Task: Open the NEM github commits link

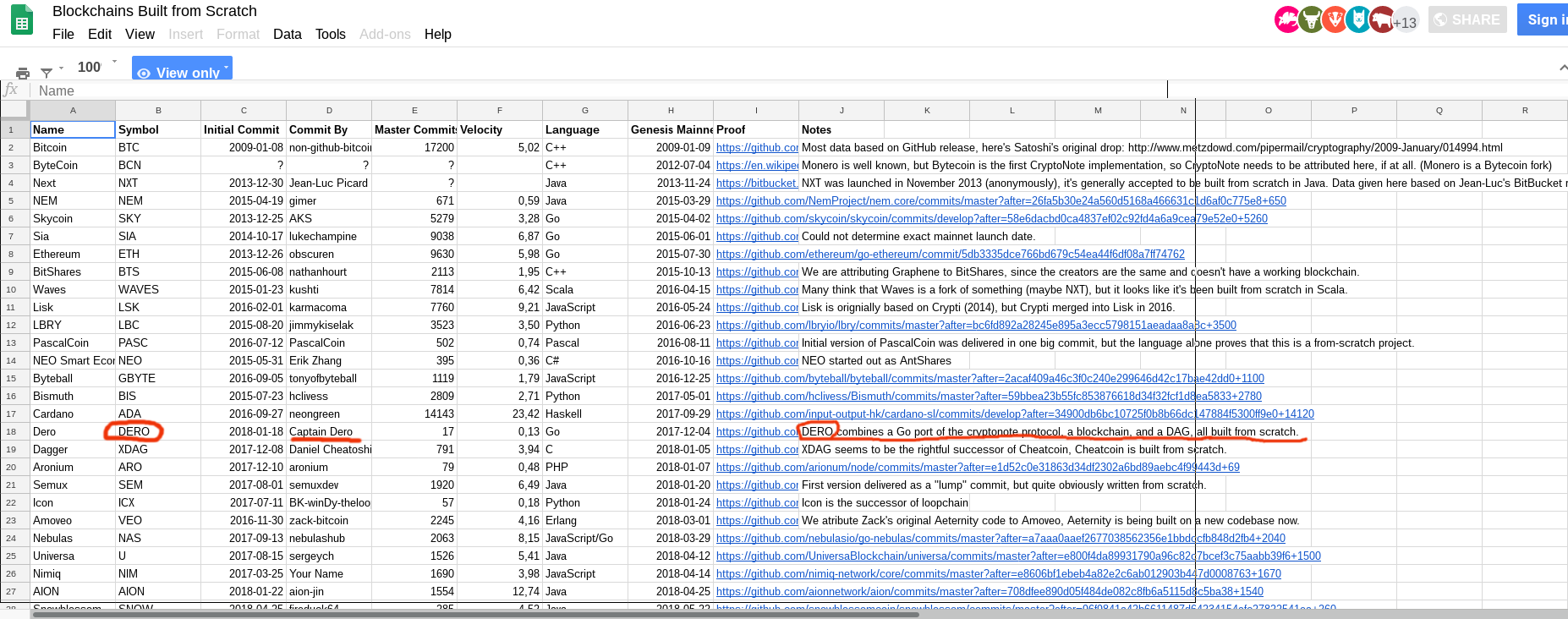Action: coord(1001,200)
